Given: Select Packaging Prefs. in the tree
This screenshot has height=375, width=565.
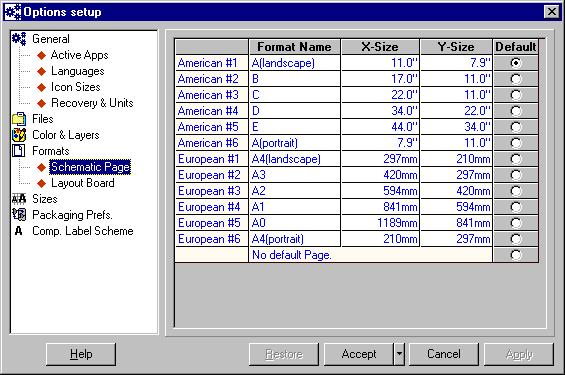Looking at the screenshot, I should pyautogui.click(x=72, y=215).
